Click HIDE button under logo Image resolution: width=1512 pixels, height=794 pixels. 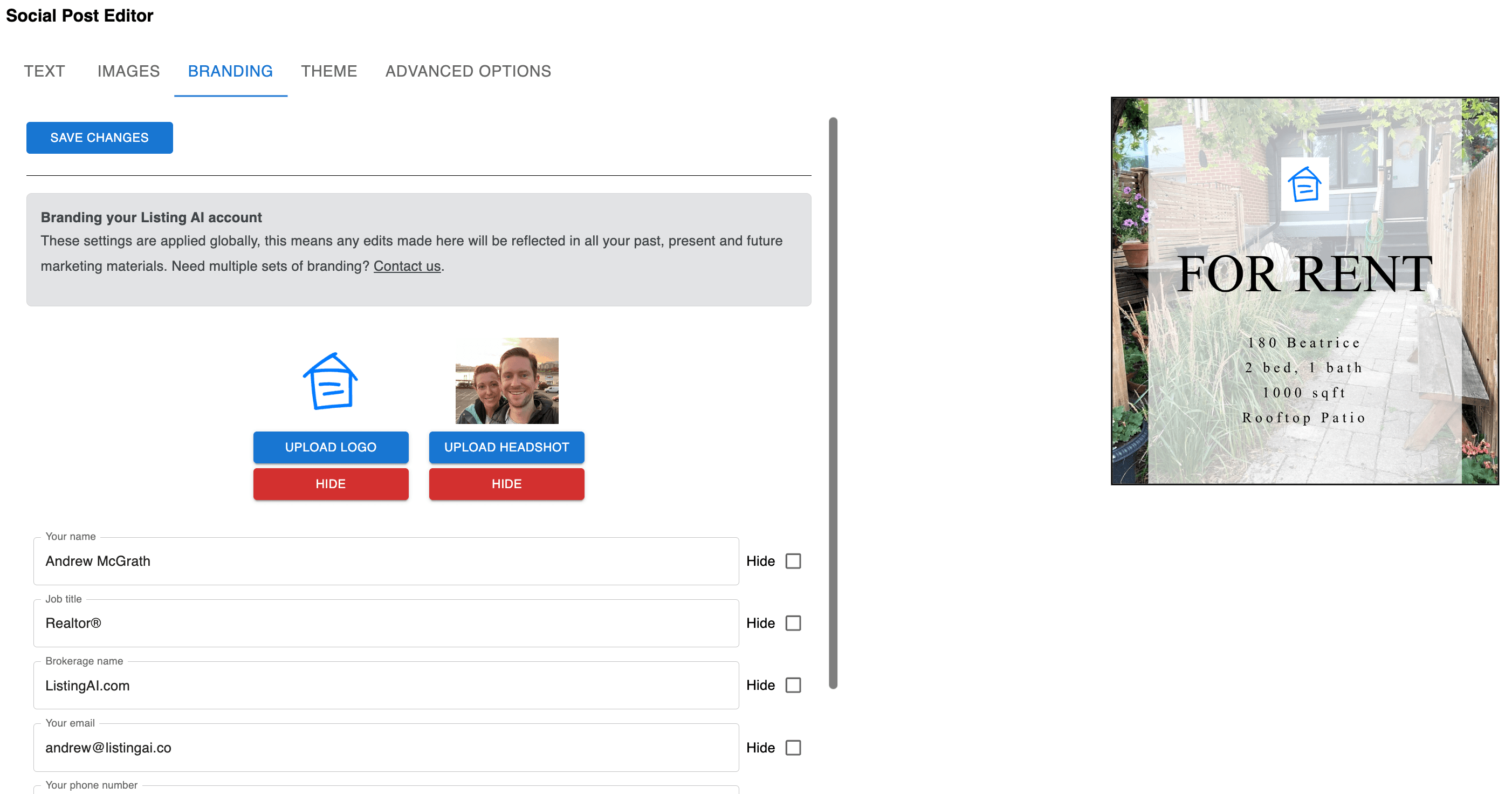[x=330, y=484]
